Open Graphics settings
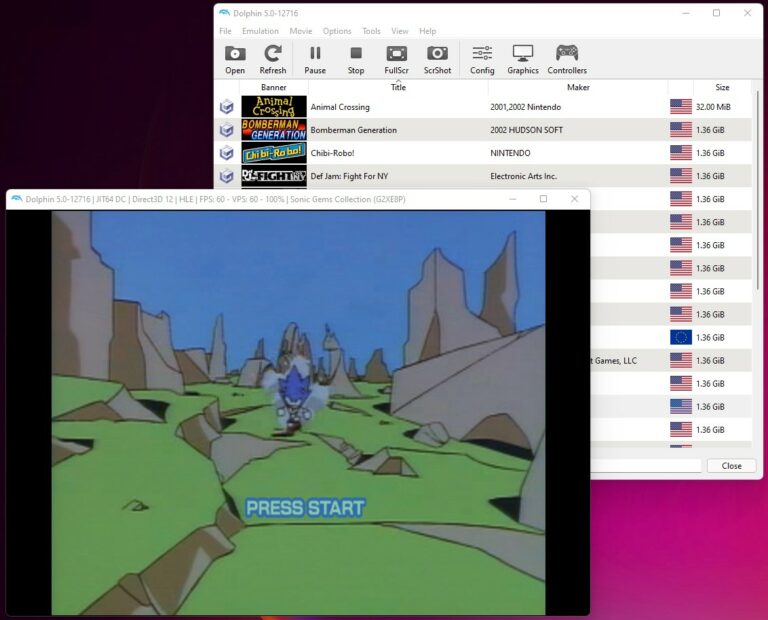Image resolution: width=768 pixels, height=620 pixels. click(522, 59)
